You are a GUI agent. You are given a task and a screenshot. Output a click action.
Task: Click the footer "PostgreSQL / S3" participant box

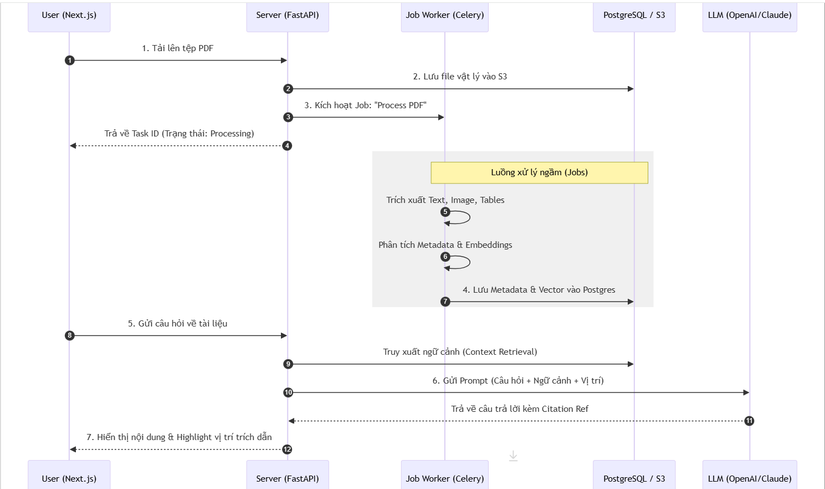[x=634, y=477]
